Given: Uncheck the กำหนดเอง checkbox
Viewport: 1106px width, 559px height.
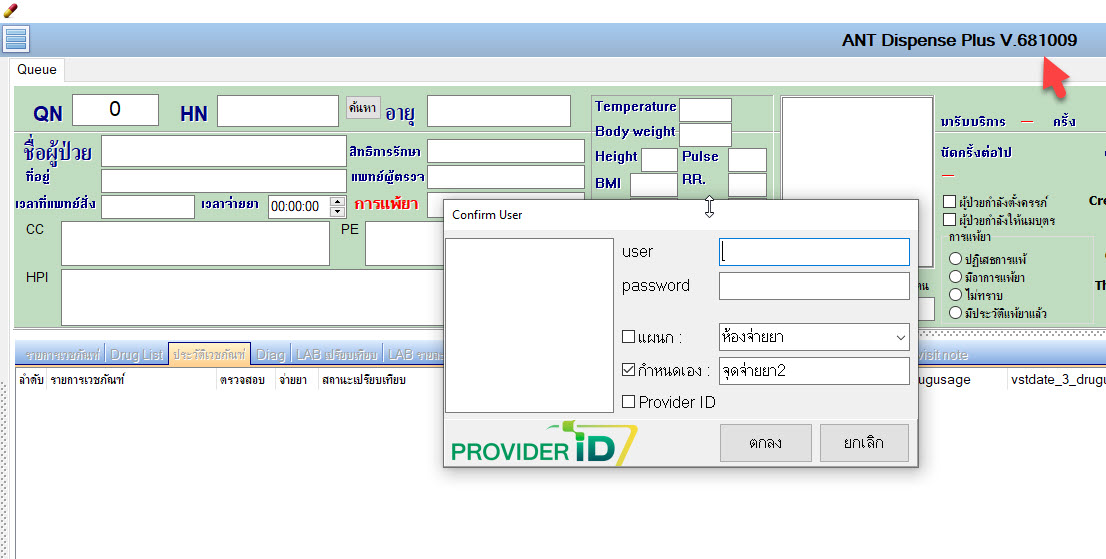Looking at the screenshot, I should click(x=629, y=371).
